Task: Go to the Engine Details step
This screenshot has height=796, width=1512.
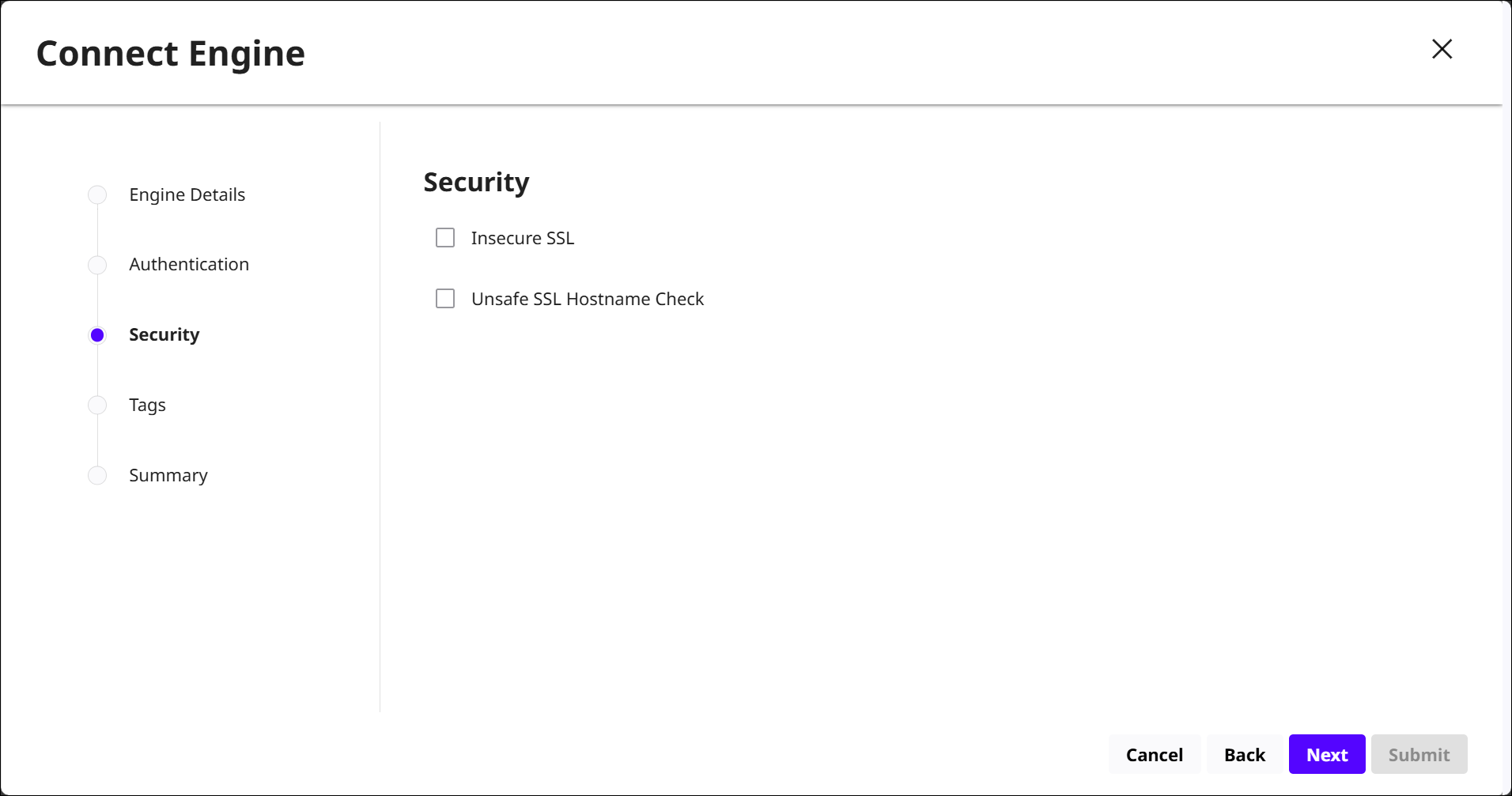Action: [x=187, y=194]
